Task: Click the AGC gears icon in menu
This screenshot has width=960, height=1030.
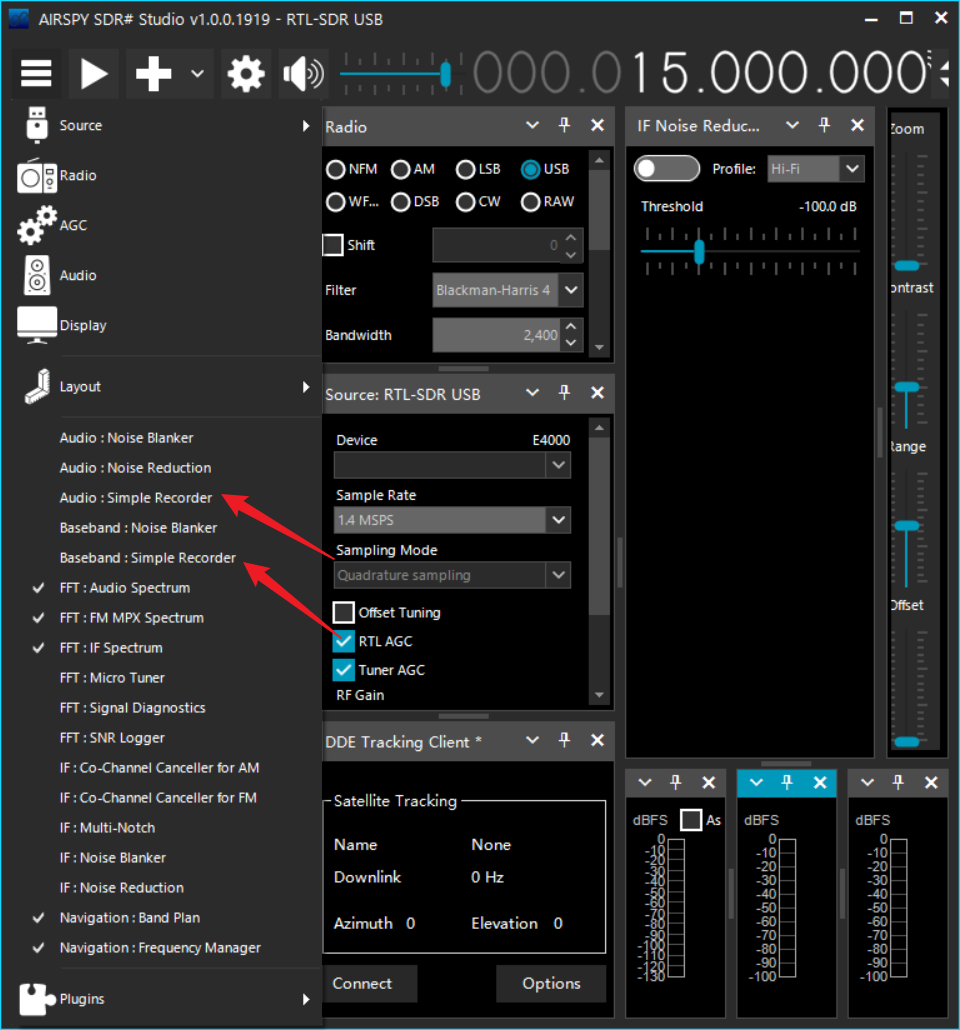Action: [x=38, y=226]
